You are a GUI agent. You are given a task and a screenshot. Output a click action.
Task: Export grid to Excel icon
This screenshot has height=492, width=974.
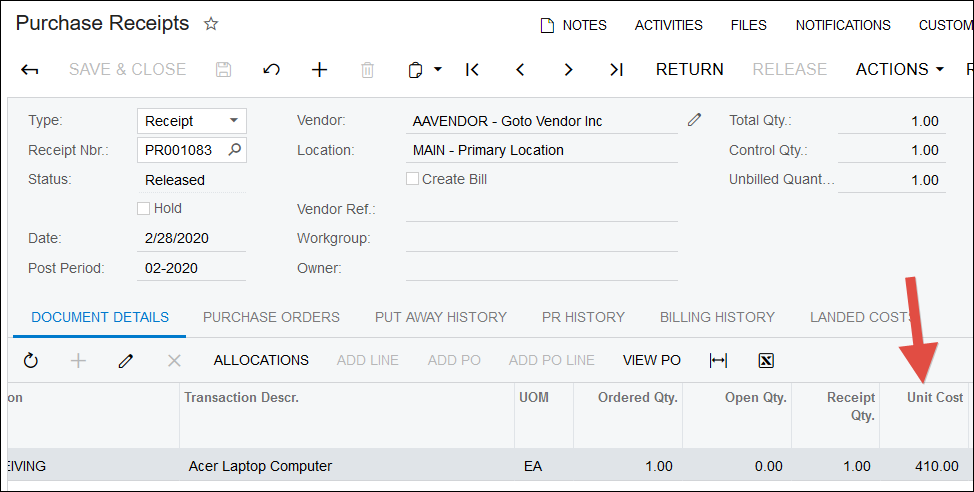pyautogui.click(x=766, y=360)
